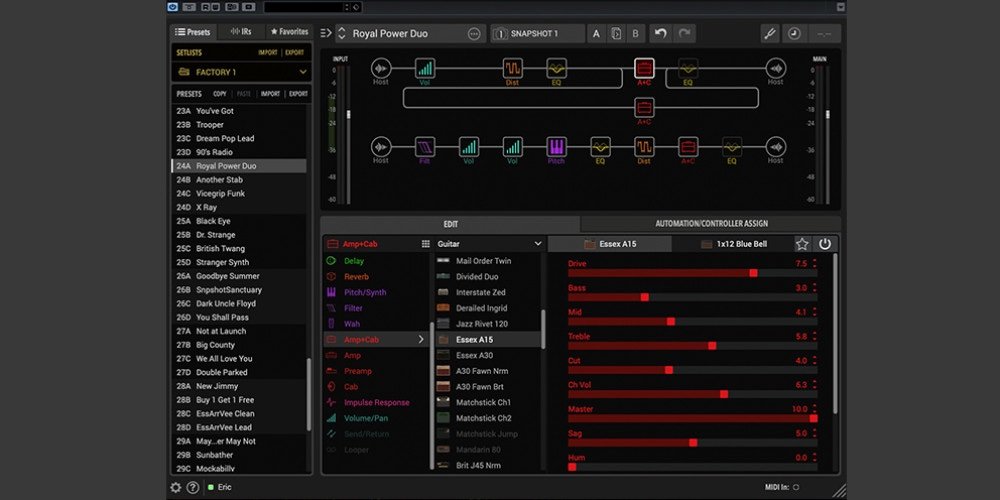Open the wrench preferences icon
The image size is (1000, 500).
[x=769, y=34]
